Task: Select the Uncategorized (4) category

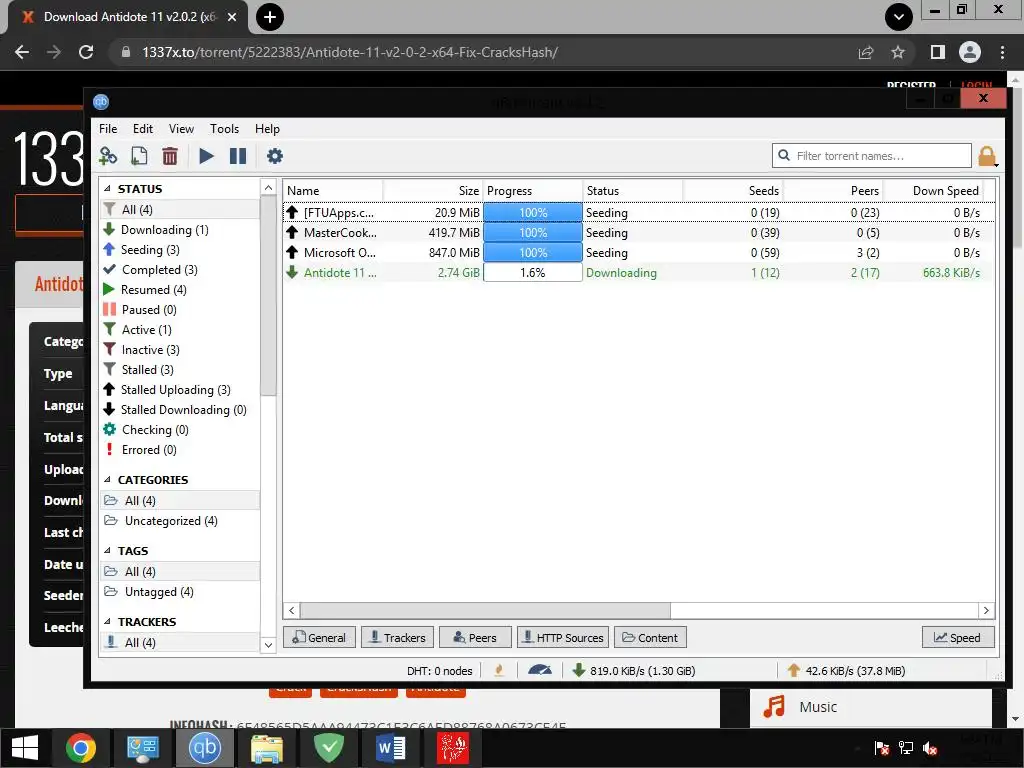Action: pos(171,520)
